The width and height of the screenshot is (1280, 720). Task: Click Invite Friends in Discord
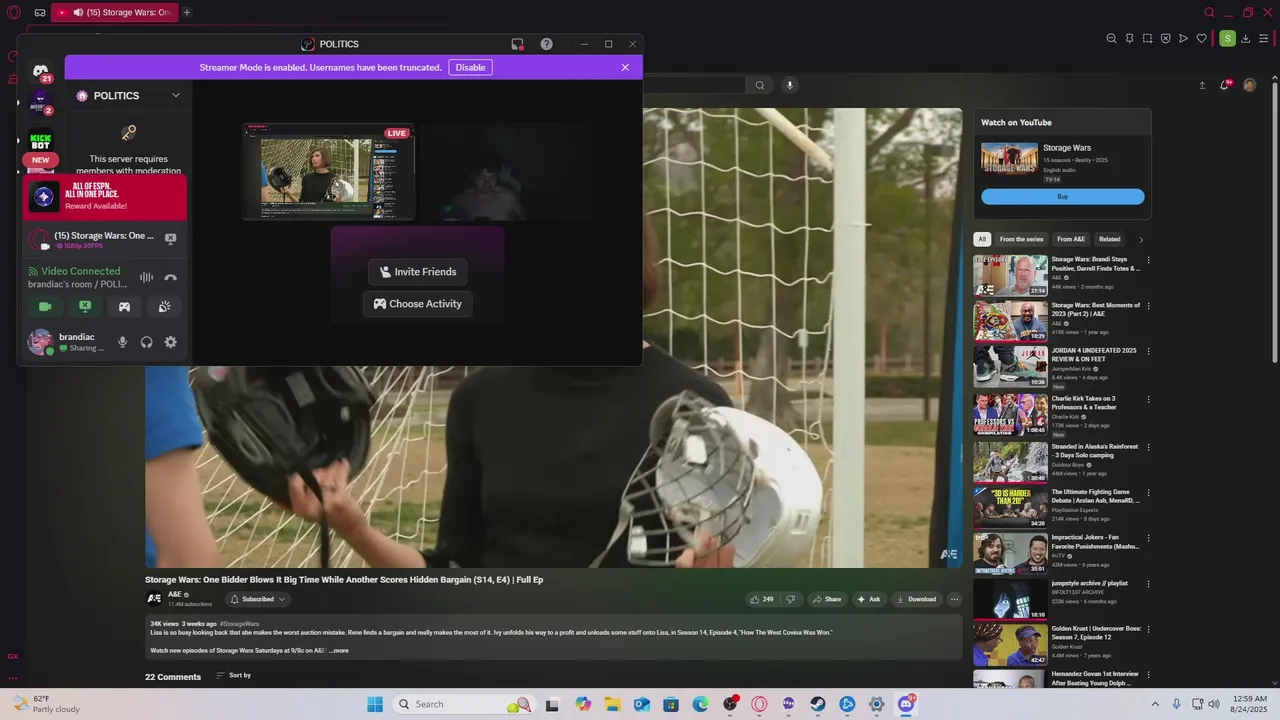pos(417,272)
